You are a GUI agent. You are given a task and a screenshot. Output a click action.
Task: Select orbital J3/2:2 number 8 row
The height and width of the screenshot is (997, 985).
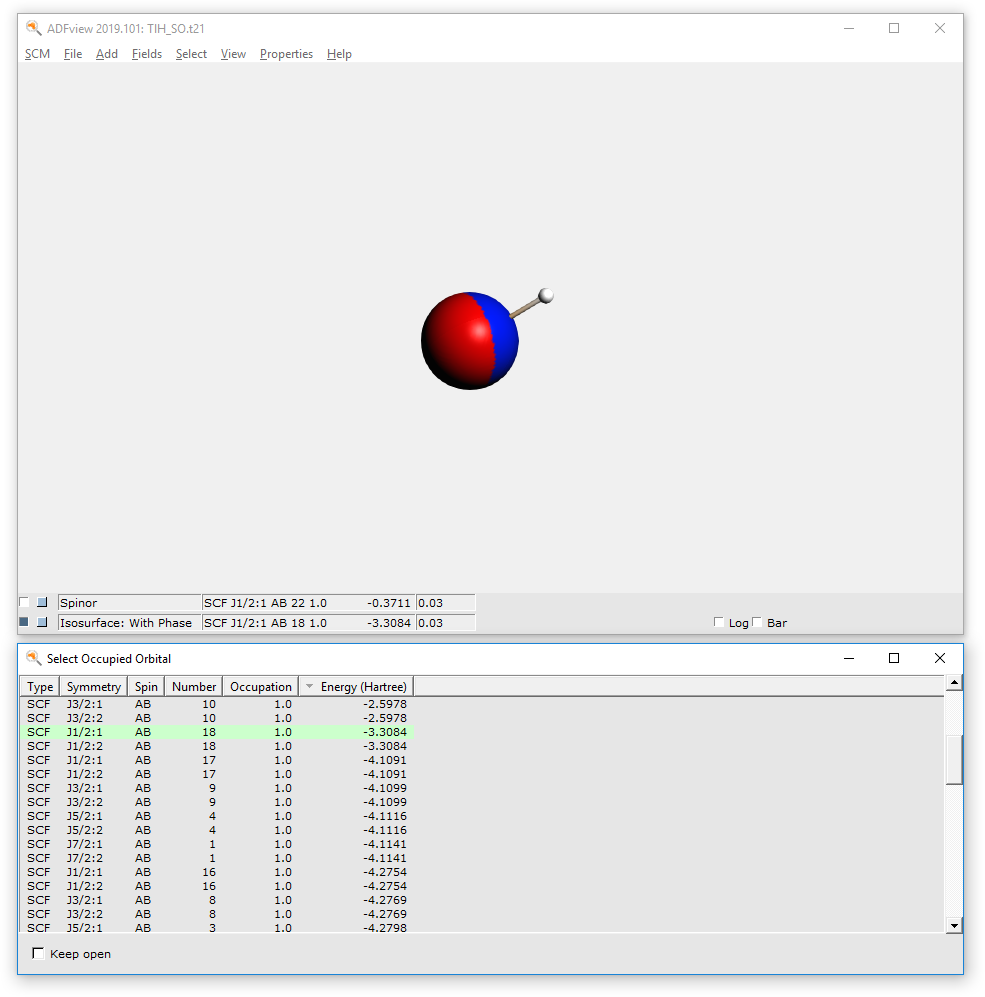(x=217, y=914)
